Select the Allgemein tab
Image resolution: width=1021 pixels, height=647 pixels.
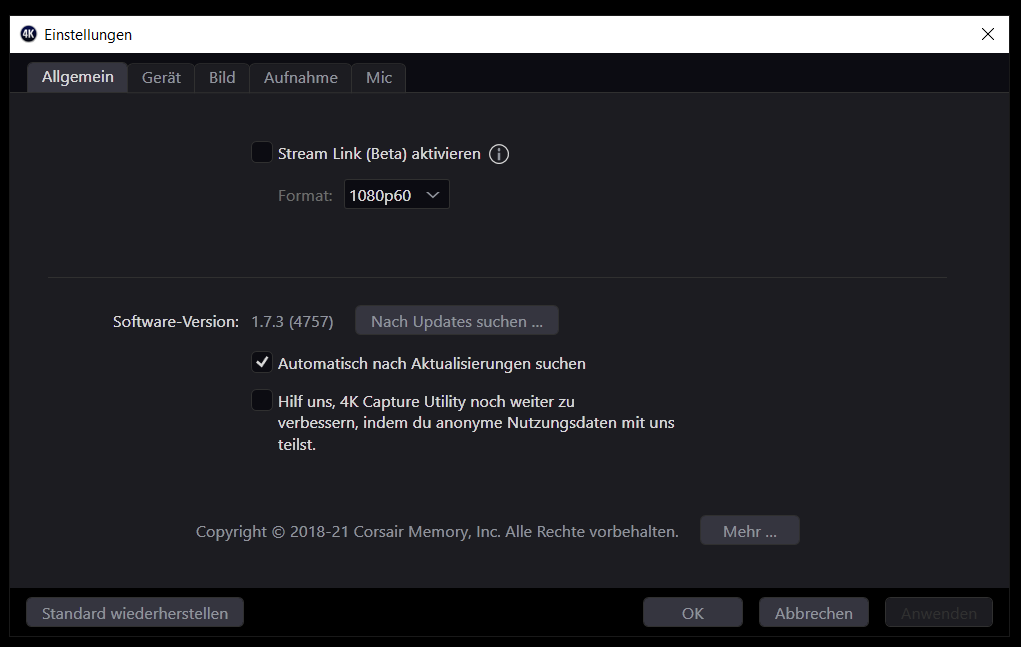click(78, 78)
